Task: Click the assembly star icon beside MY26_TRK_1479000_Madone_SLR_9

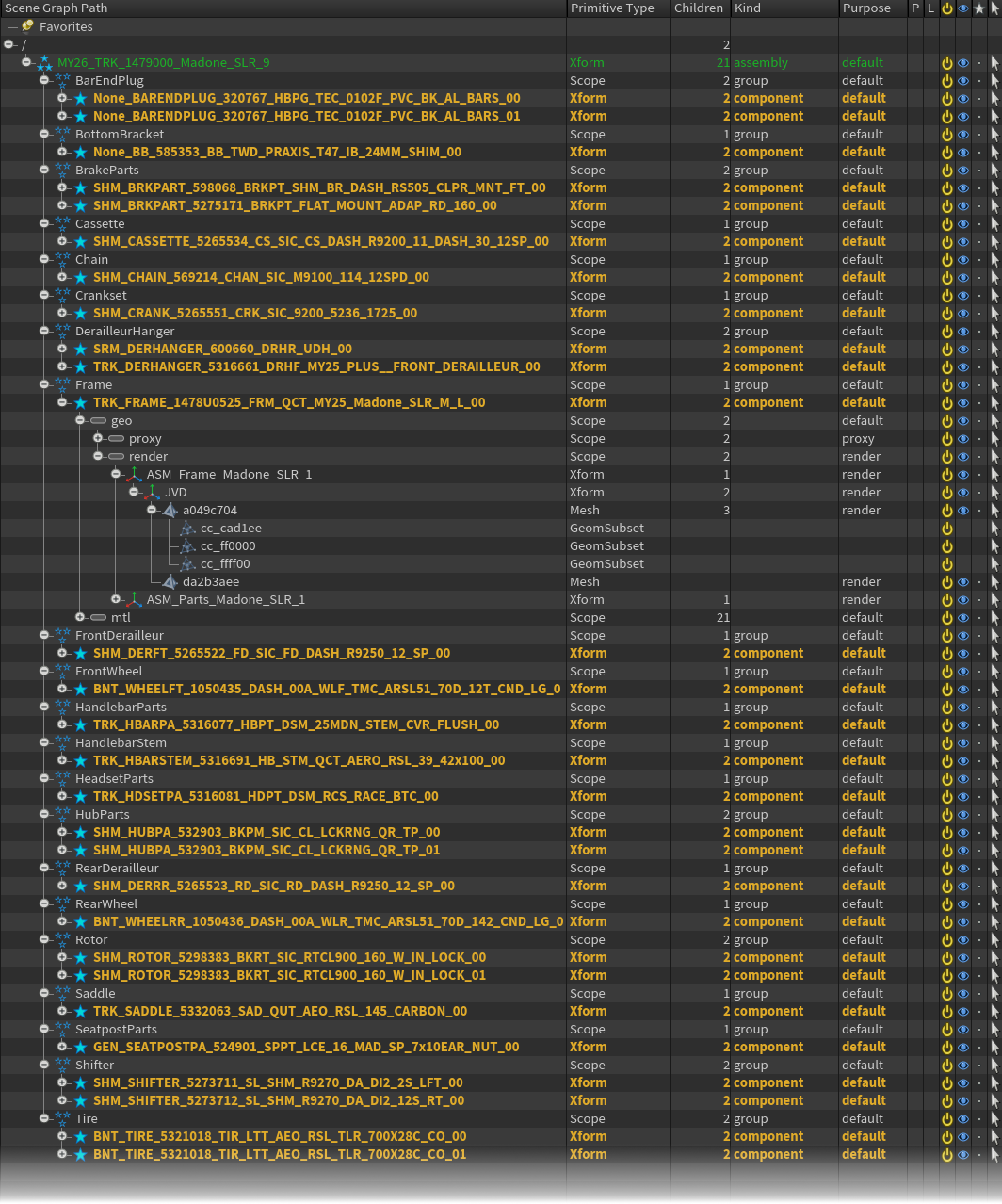Action: tap(44, 62)
